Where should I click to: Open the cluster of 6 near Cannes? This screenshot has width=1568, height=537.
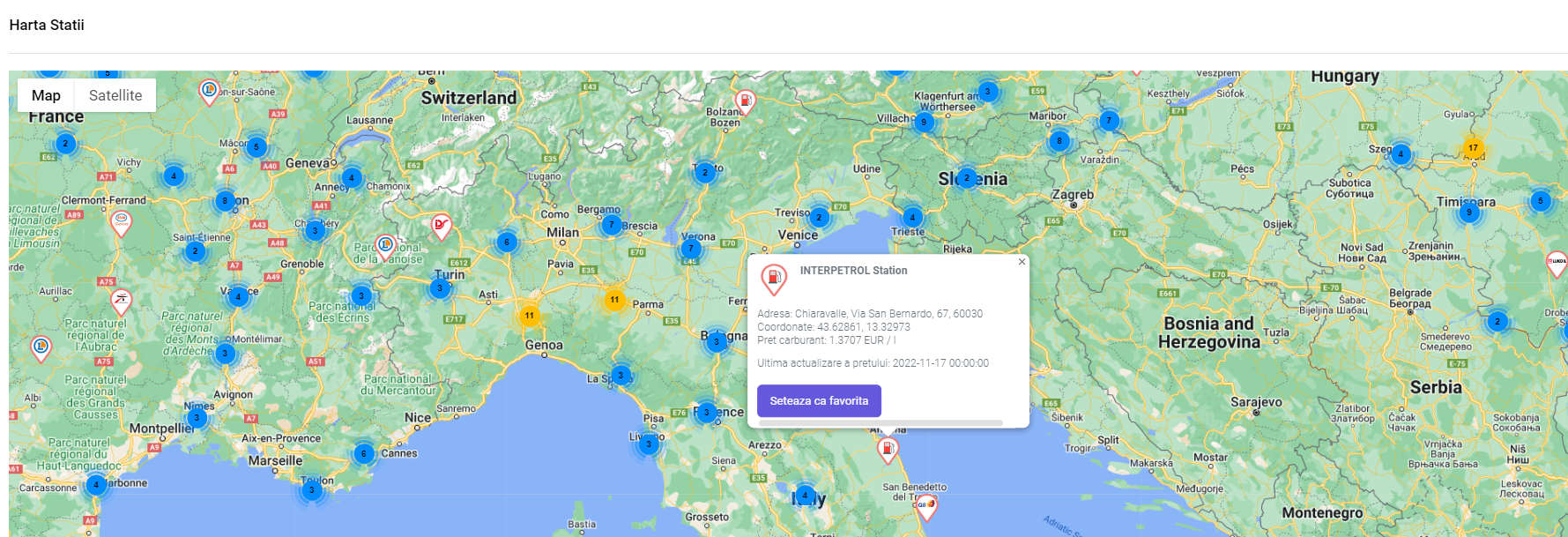363,453
